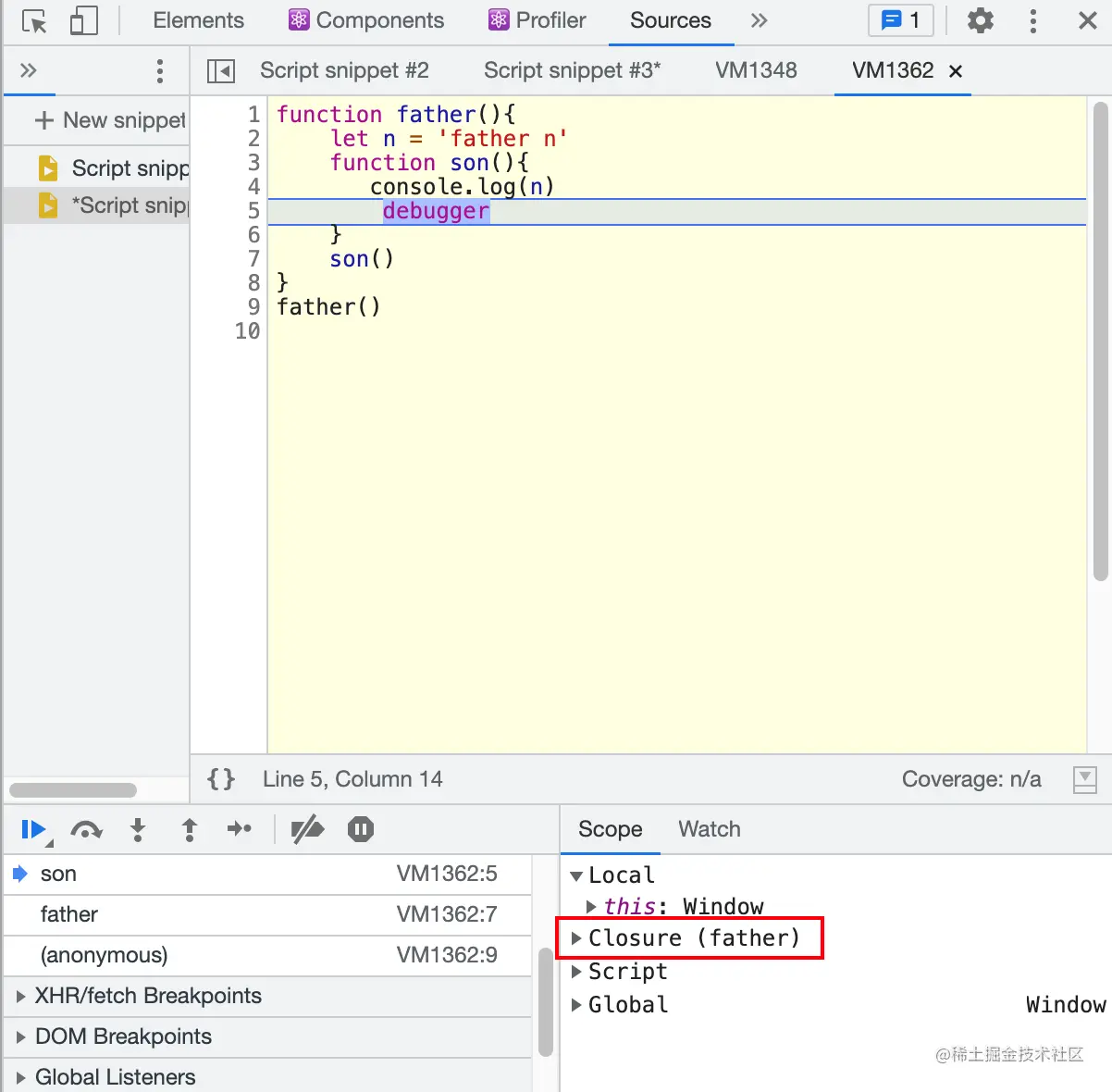1112x1092 pixels.
Task: Click the editor vertical scrollbar
Action: [1100, 341]
